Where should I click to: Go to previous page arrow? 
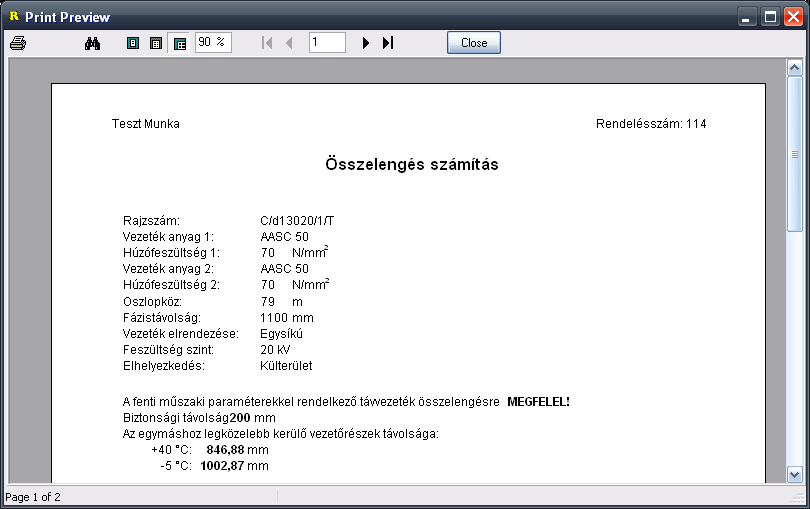(x=289, y=43)
